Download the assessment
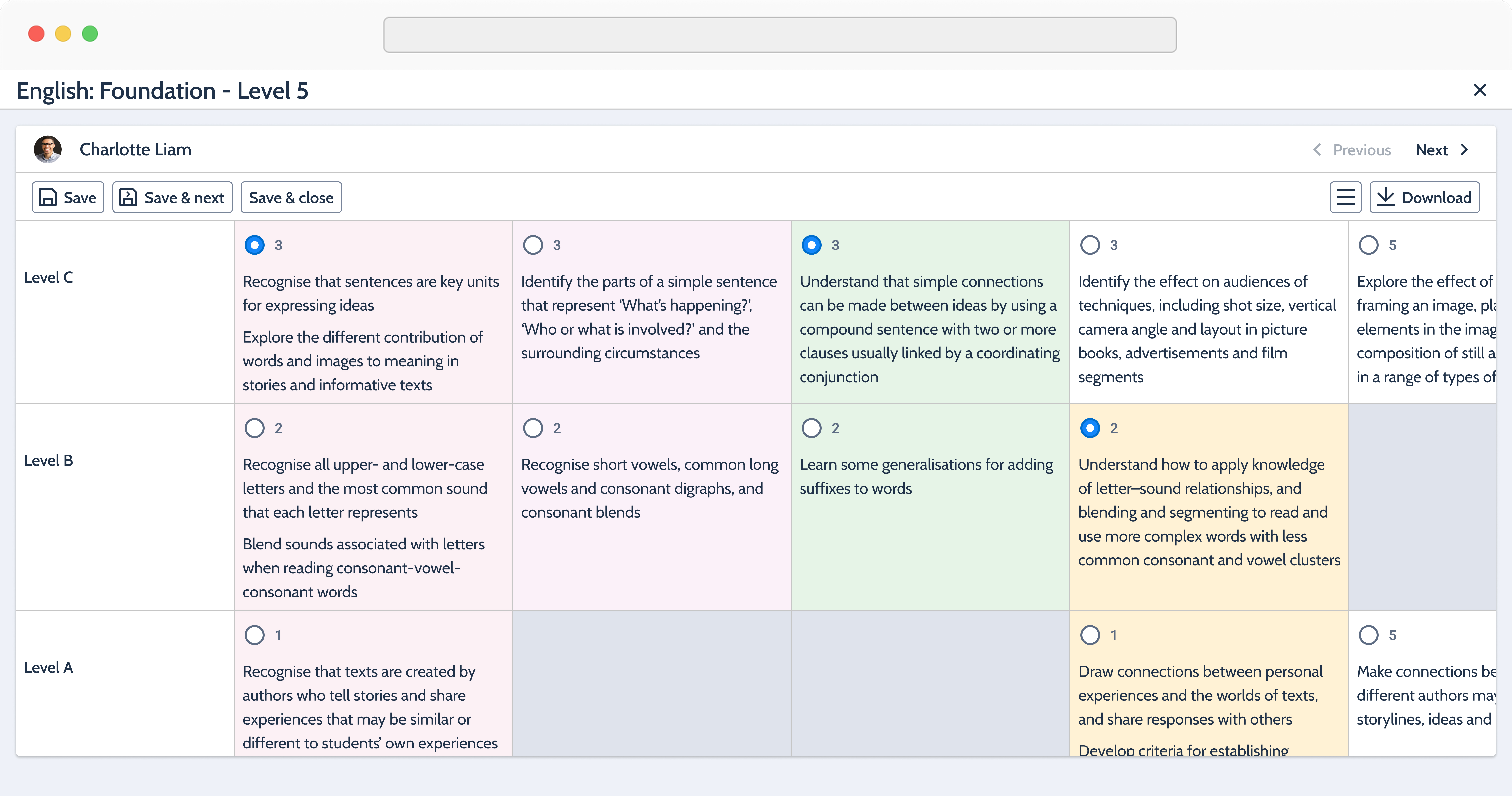Image resolution: width=1512 pixels, height=796 pixels. [1424, 197]
